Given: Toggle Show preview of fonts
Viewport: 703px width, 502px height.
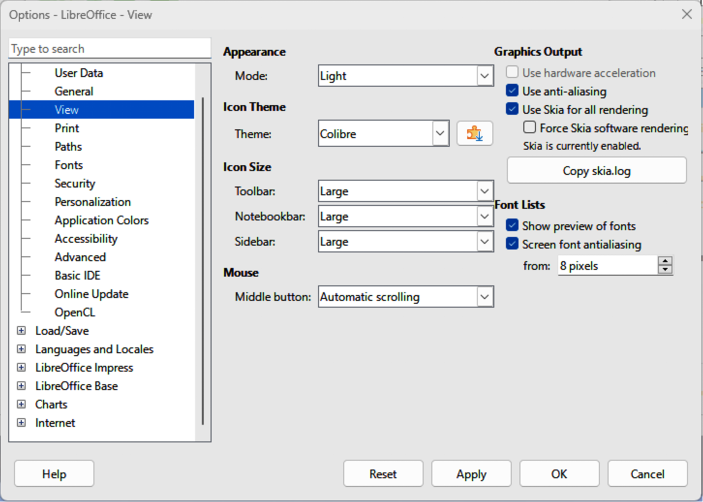Looking at the screenshot, I should click(x=513, y=226).
